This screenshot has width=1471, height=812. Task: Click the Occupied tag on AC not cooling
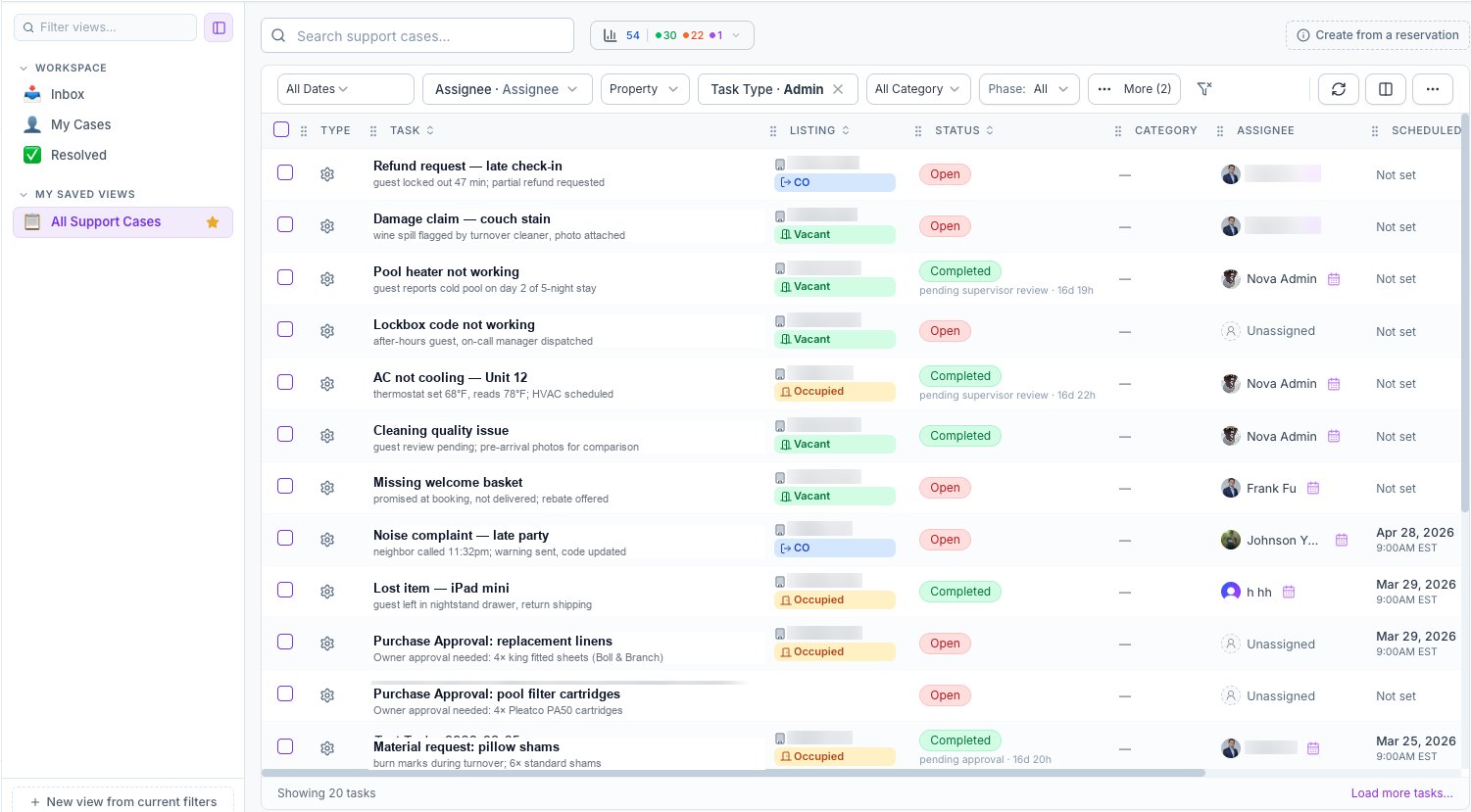[835, 391]
